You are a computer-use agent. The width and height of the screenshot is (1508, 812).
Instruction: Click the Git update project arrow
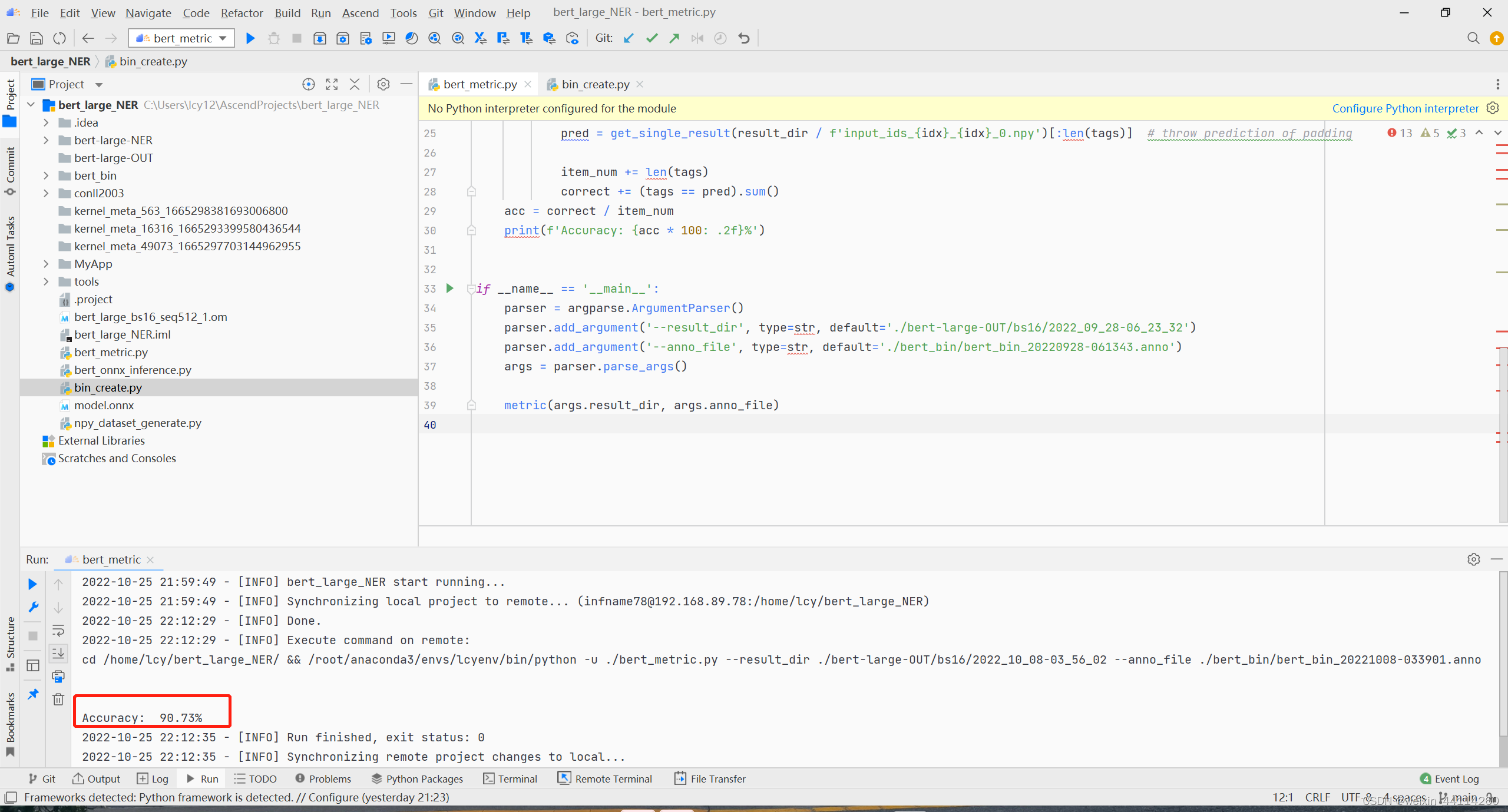(629, 38)
